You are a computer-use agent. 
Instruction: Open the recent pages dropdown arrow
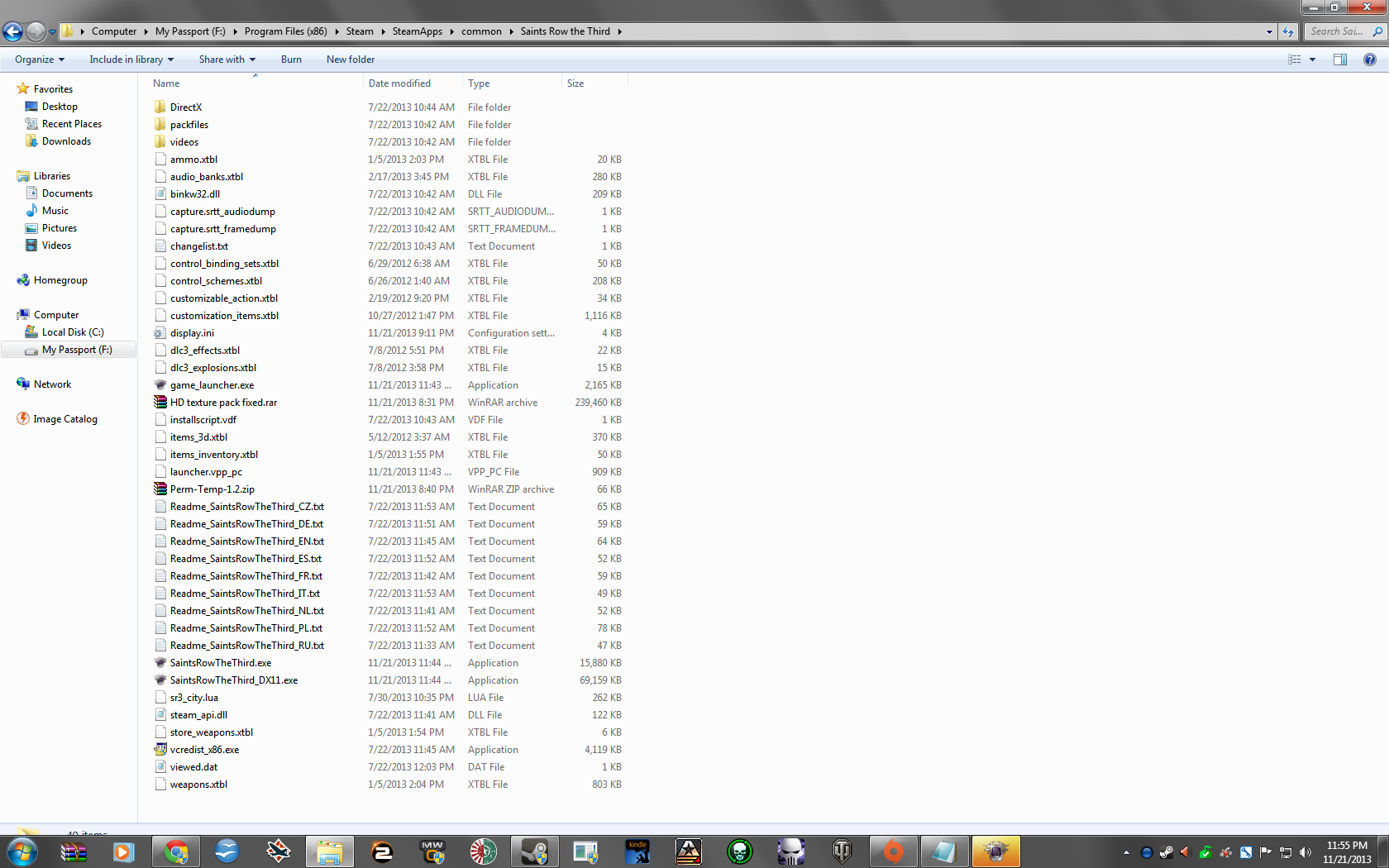pyautogui.click(x=52, y=32)
